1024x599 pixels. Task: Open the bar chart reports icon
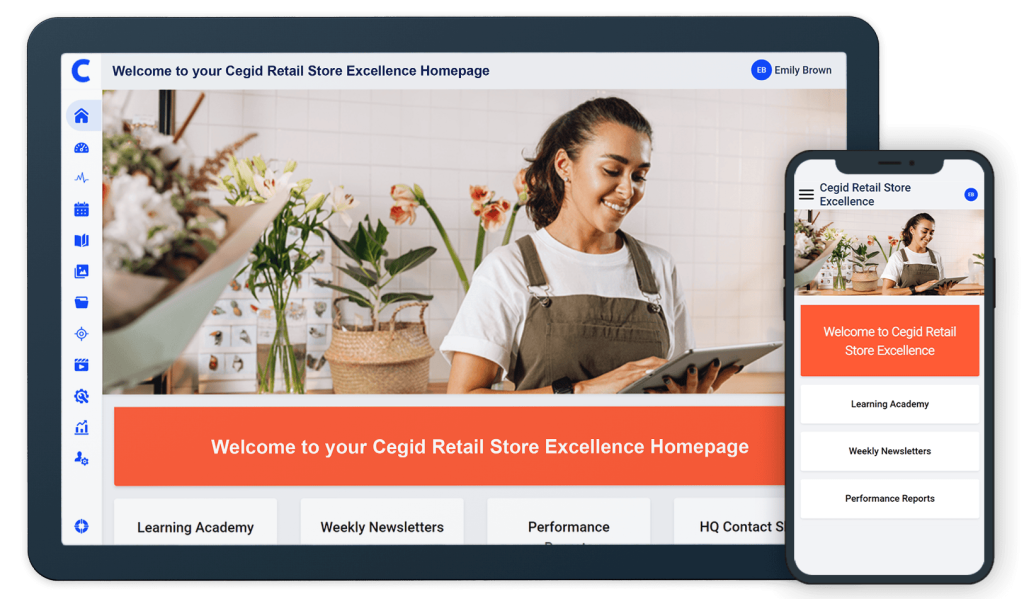(x=82, y=427)
